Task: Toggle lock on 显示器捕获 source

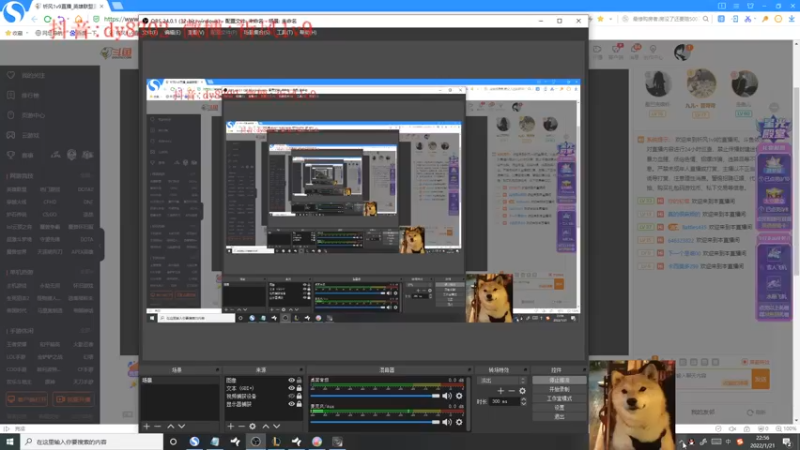Action: click(299, 404)
